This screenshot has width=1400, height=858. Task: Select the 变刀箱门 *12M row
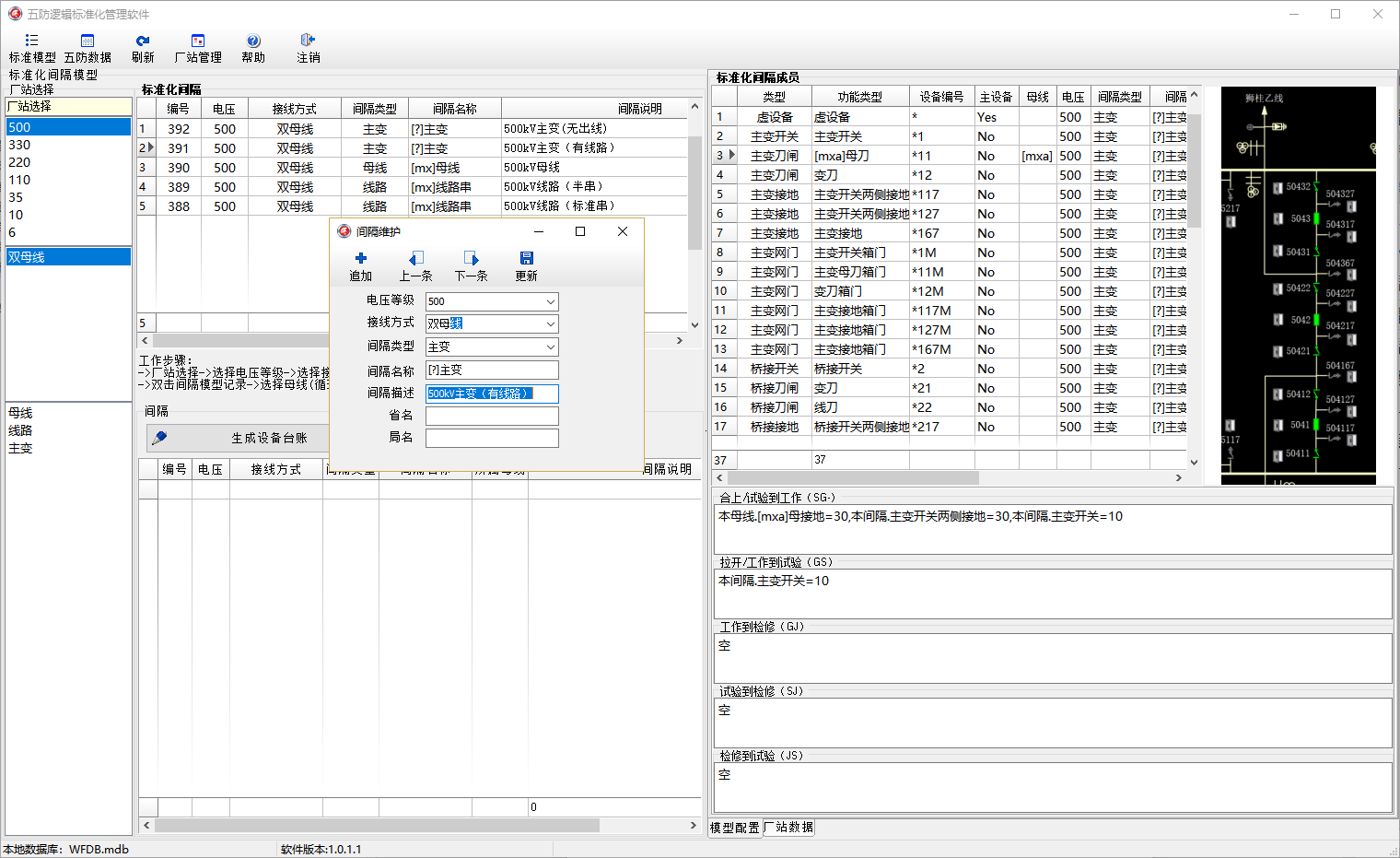pos(950,291)
